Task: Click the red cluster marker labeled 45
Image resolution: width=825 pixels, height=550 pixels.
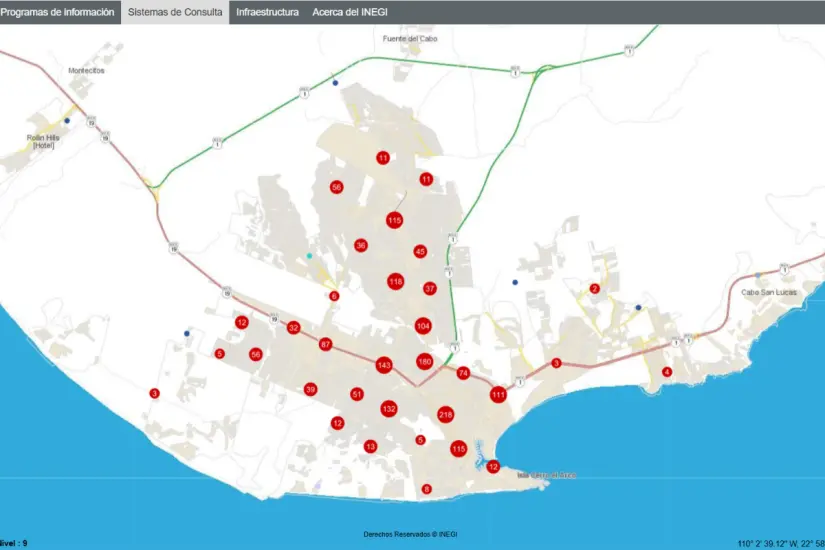Action: pos(420,252)
